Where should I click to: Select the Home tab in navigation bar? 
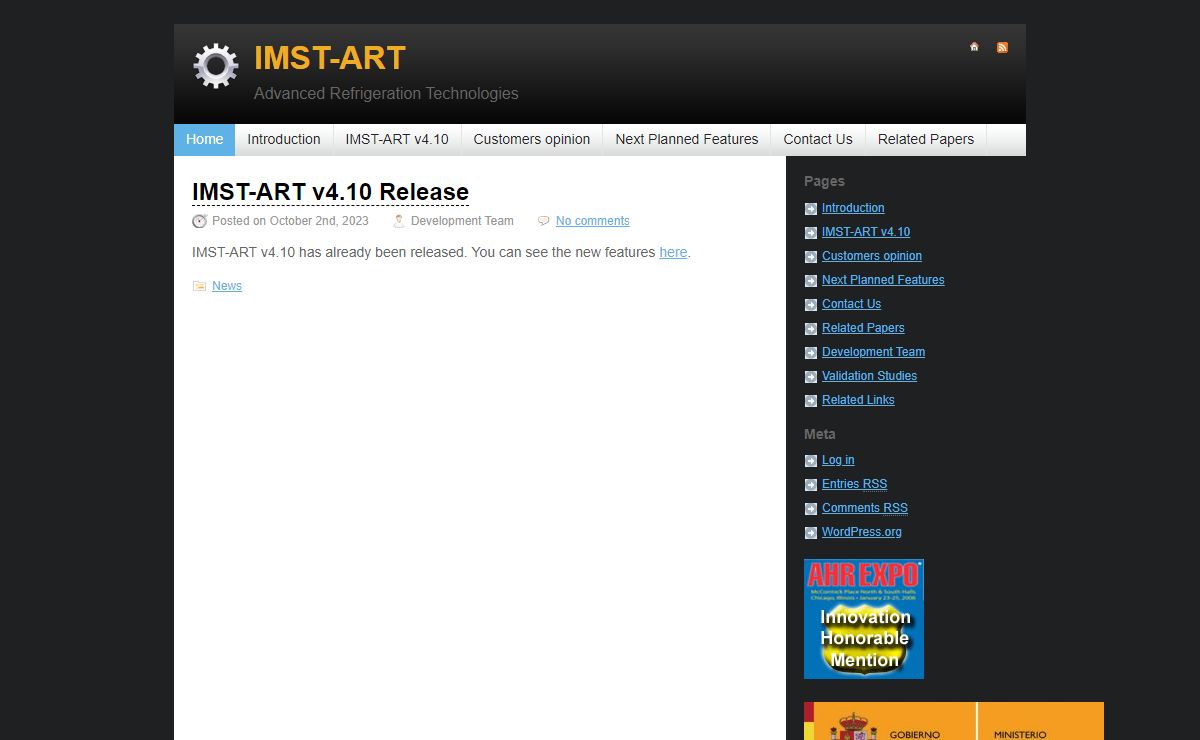[x=204, y=140]
